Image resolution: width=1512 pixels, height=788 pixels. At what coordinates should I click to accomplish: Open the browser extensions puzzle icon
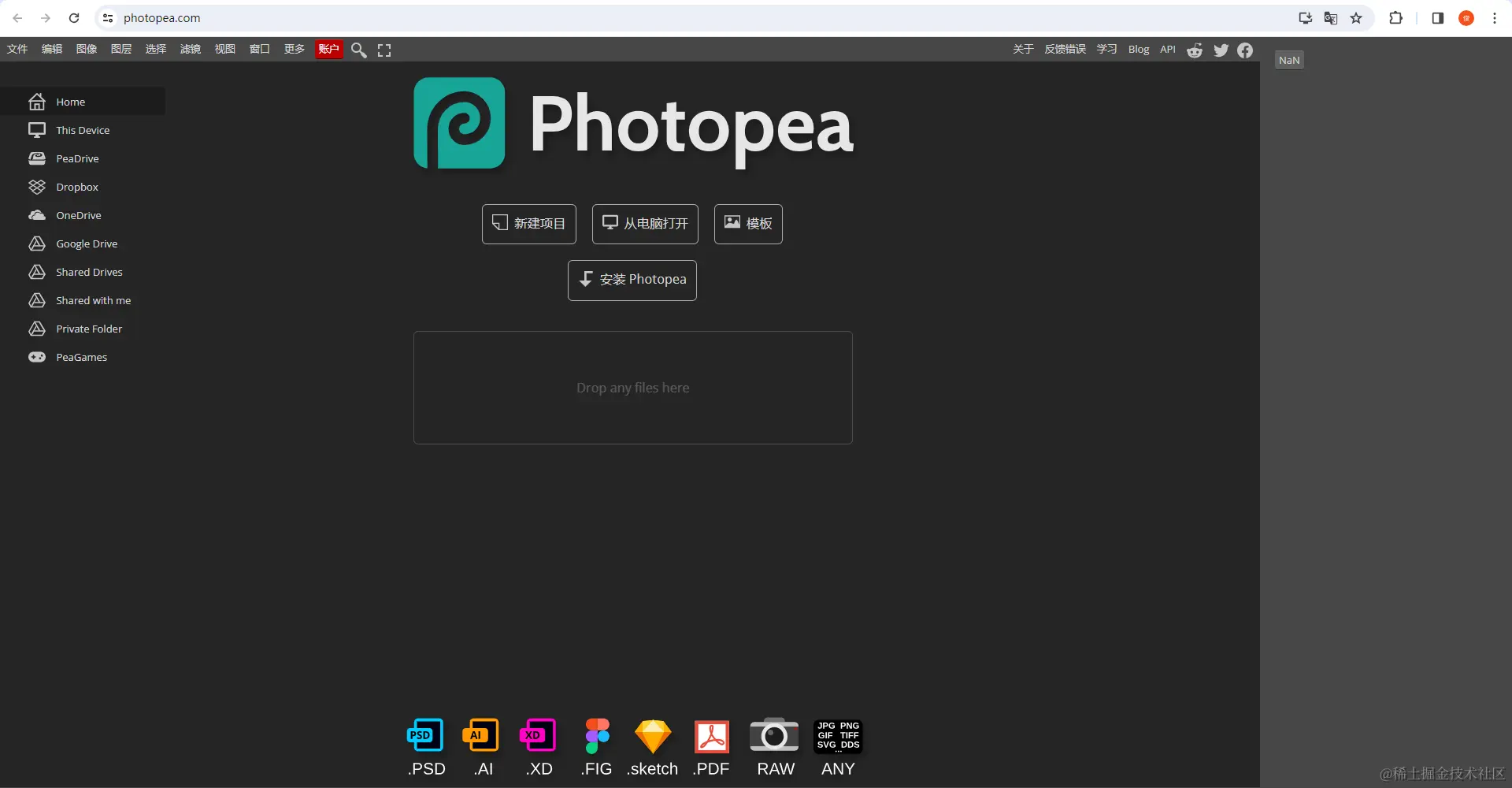1395,18
